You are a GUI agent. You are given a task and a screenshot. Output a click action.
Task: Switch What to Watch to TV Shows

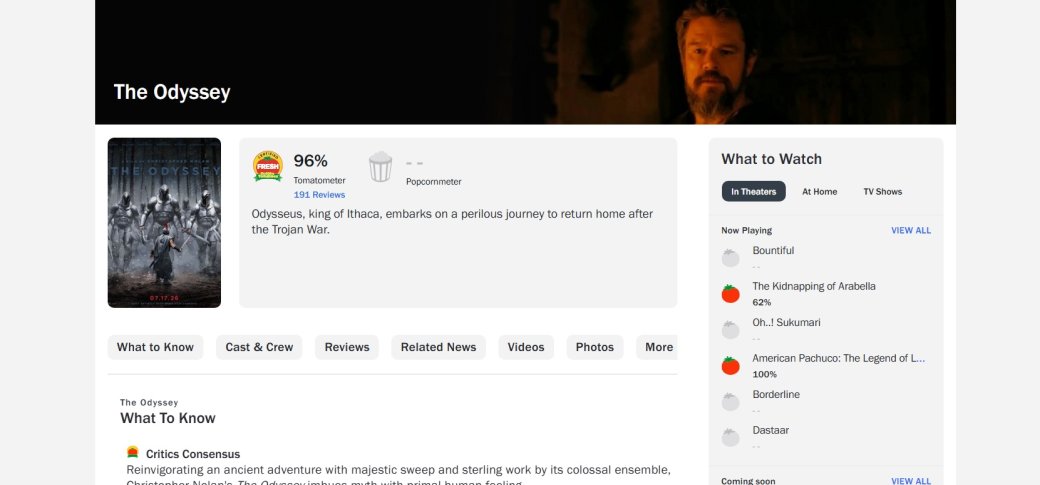tap(882, 191)
